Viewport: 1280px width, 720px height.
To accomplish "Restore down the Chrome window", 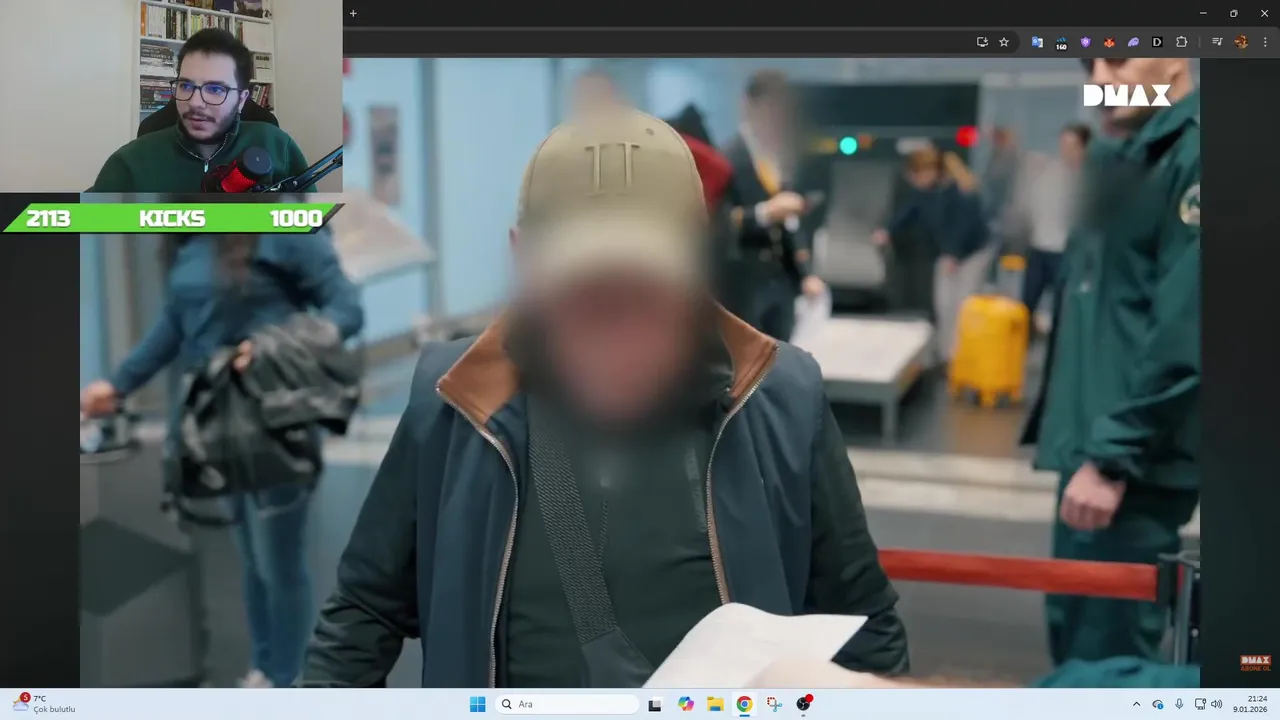I will [1233, 13].
